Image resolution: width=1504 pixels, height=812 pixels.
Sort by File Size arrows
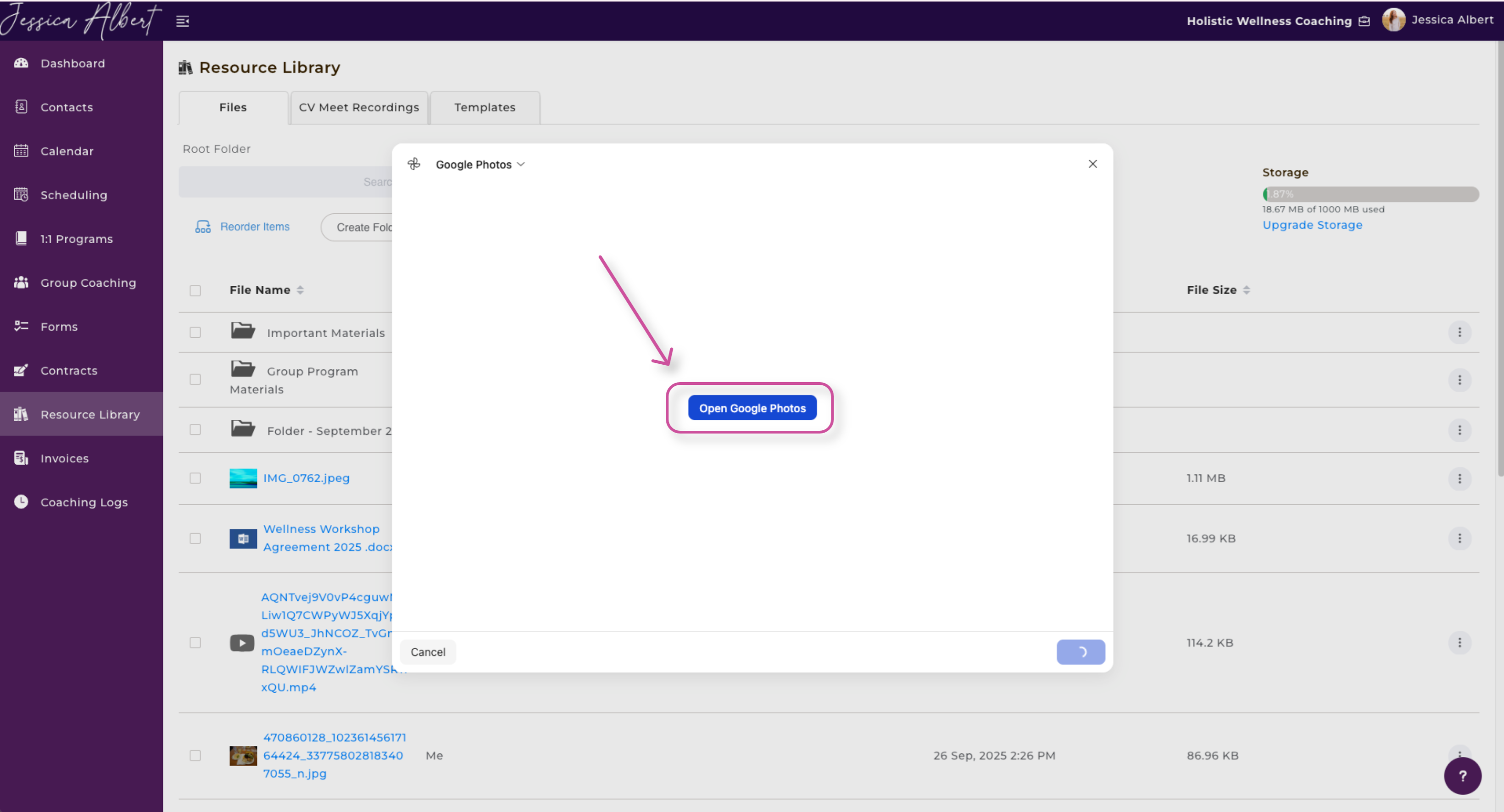coord(1247,290)
